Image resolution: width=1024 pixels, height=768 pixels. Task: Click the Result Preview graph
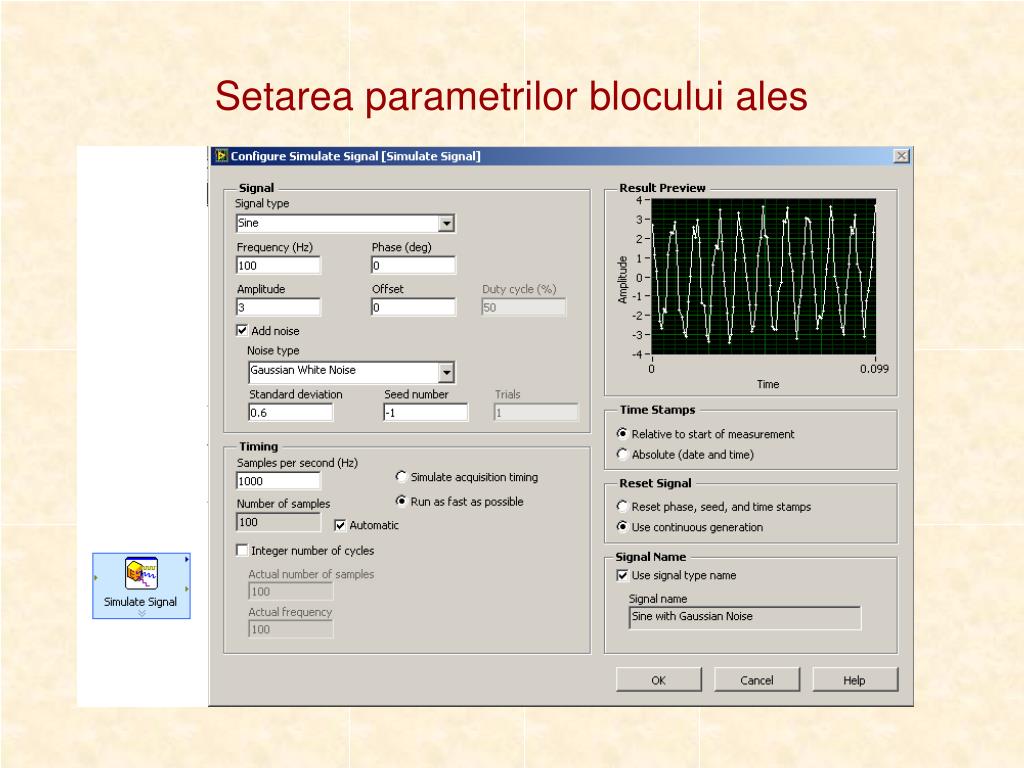(763, 277)
